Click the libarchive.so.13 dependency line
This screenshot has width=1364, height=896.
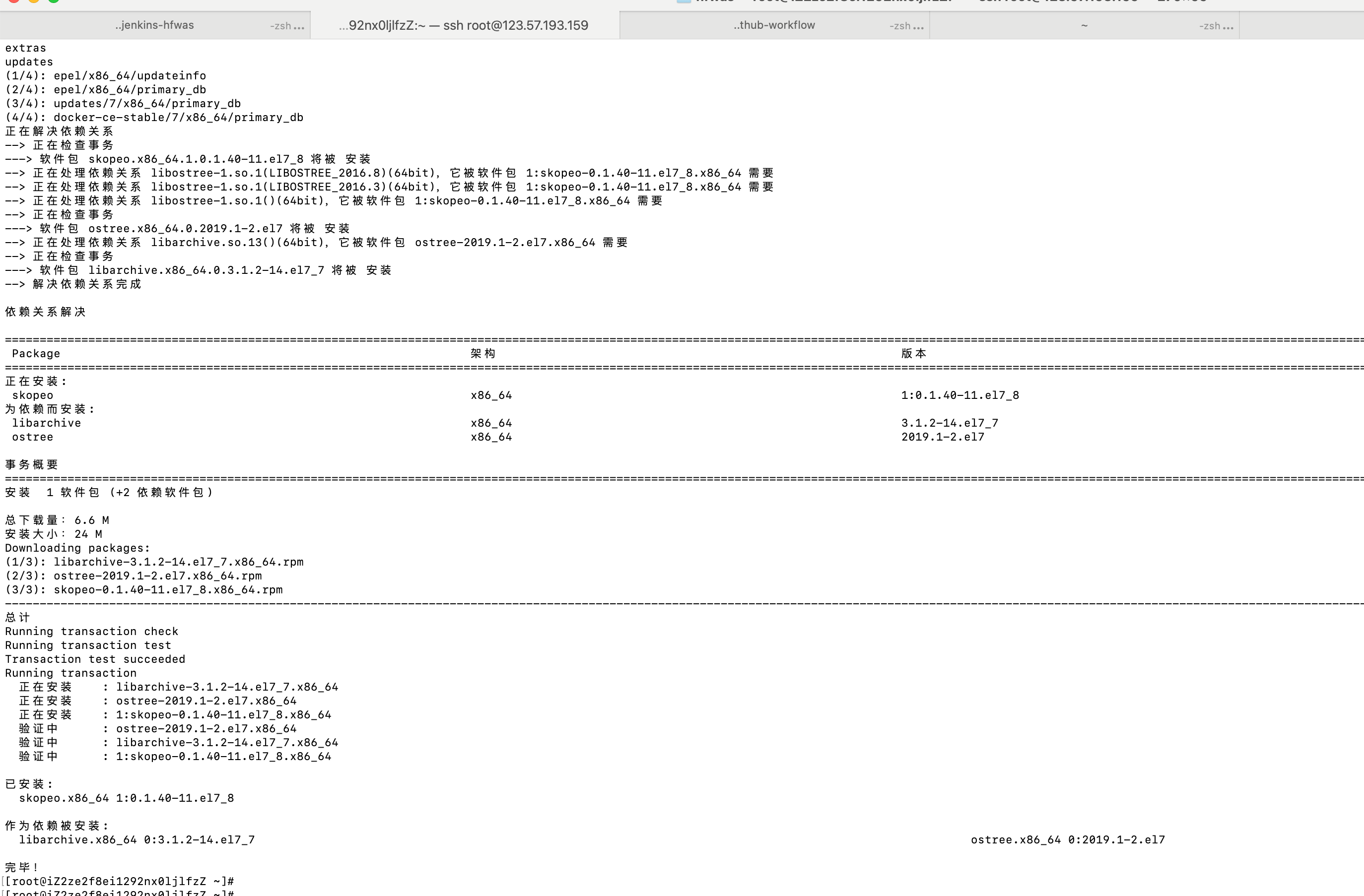tap(317, 242)
